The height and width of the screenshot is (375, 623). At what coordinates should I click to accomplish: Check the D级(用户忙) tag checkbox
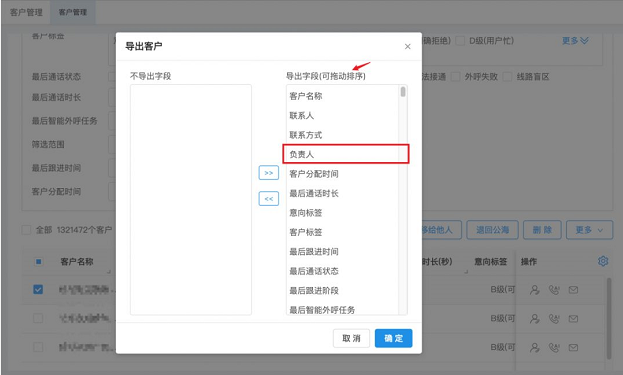coord(460,41)
